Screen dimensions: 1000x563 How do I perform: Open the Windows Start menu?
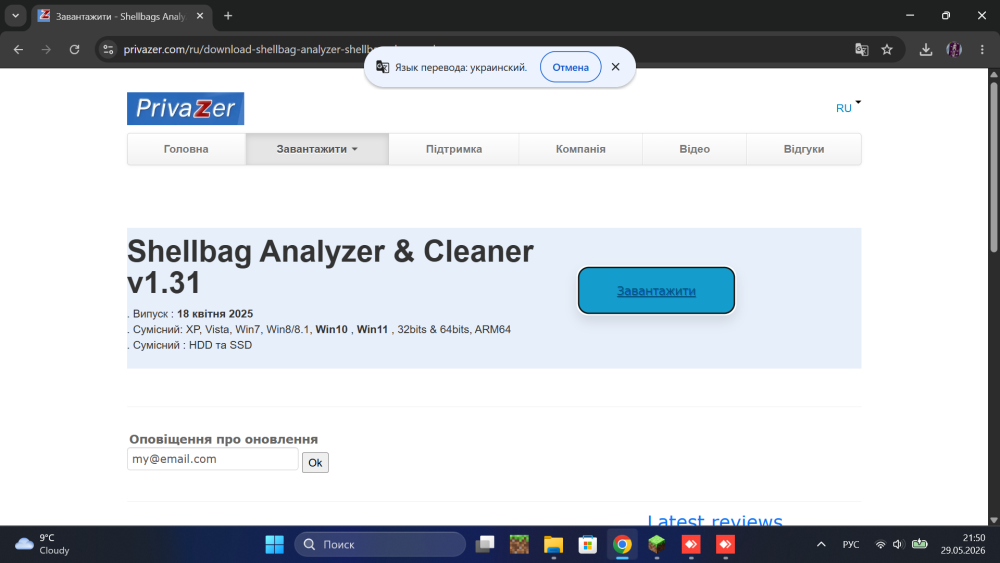(274, 545)
